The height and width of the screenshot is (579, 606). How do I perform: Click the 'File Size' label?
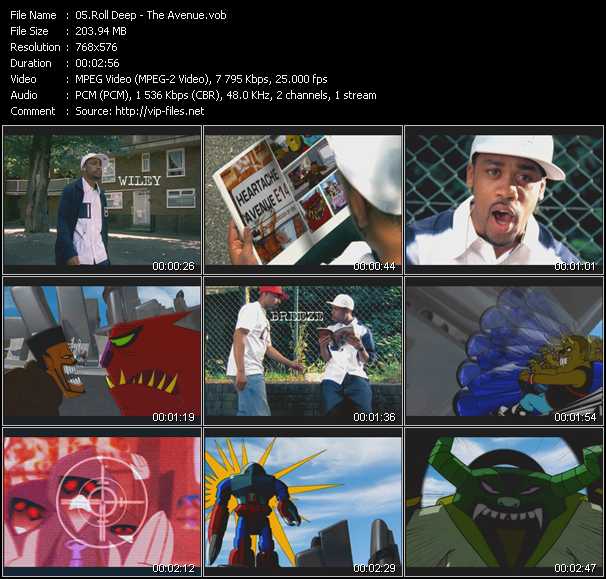coord(29,31)
